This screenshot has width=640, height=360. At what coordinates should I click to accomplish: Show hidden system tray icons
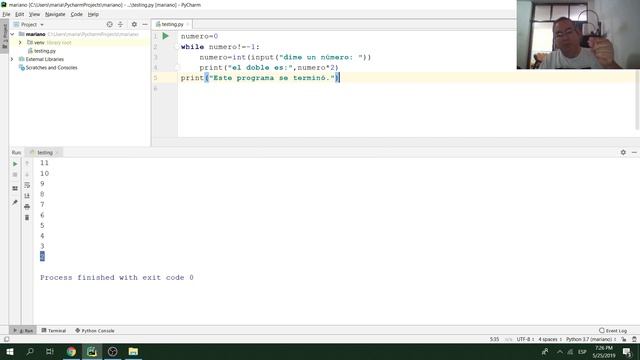(560, 351)
